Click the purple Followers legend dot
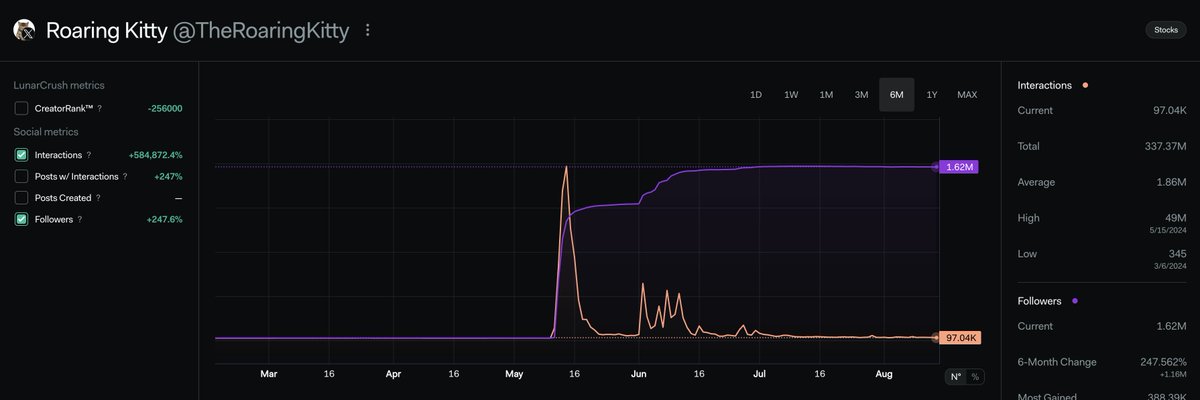Image resolution: width=1200 pixels, height=400 pixels. 1074,301
